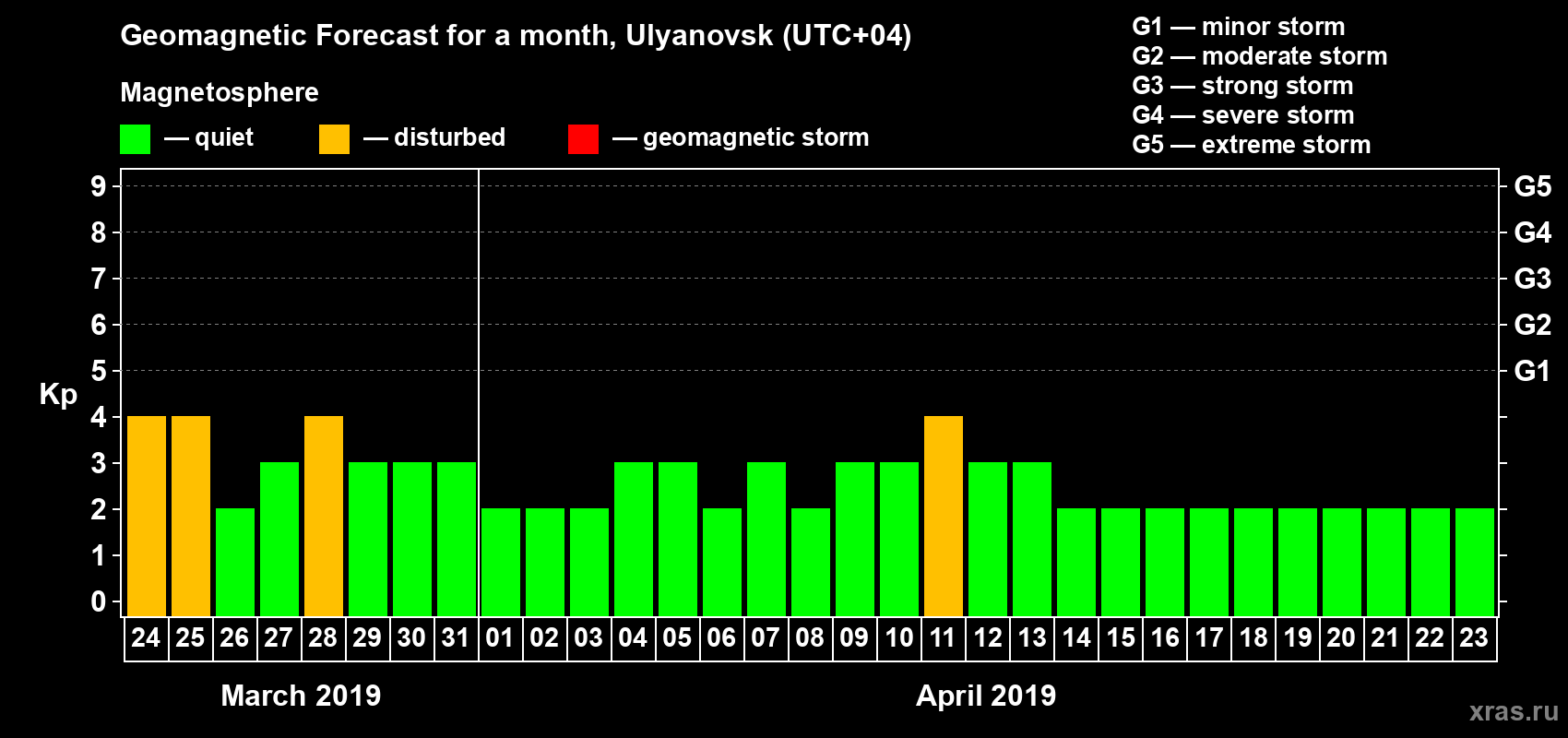Select the orange bar for April 11
1568x738 pixels.
coord(944,517)
